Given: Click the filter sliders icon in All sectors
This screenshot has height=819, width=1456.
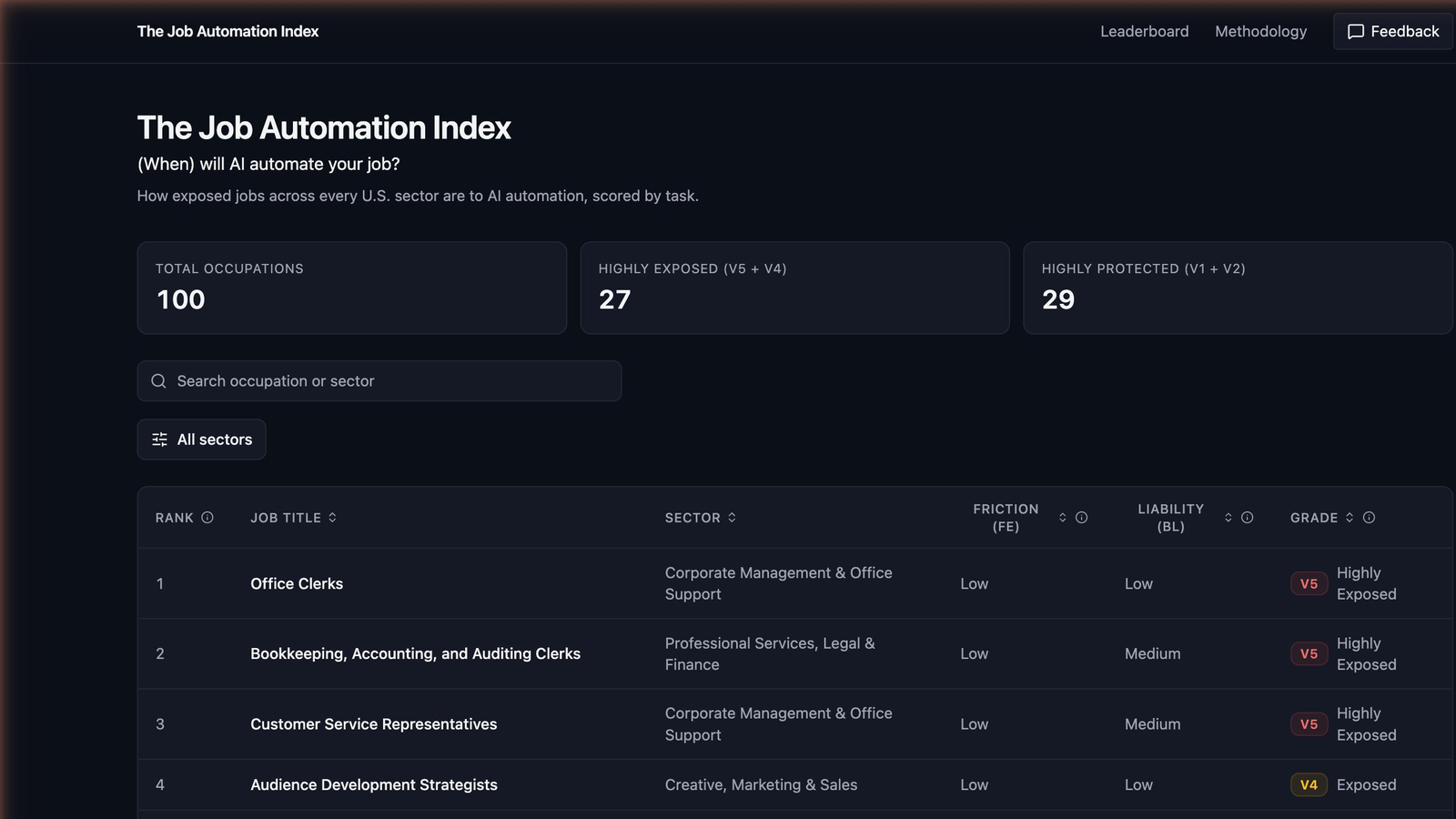Looking at the screenshot, I should (x=159, y=440).
